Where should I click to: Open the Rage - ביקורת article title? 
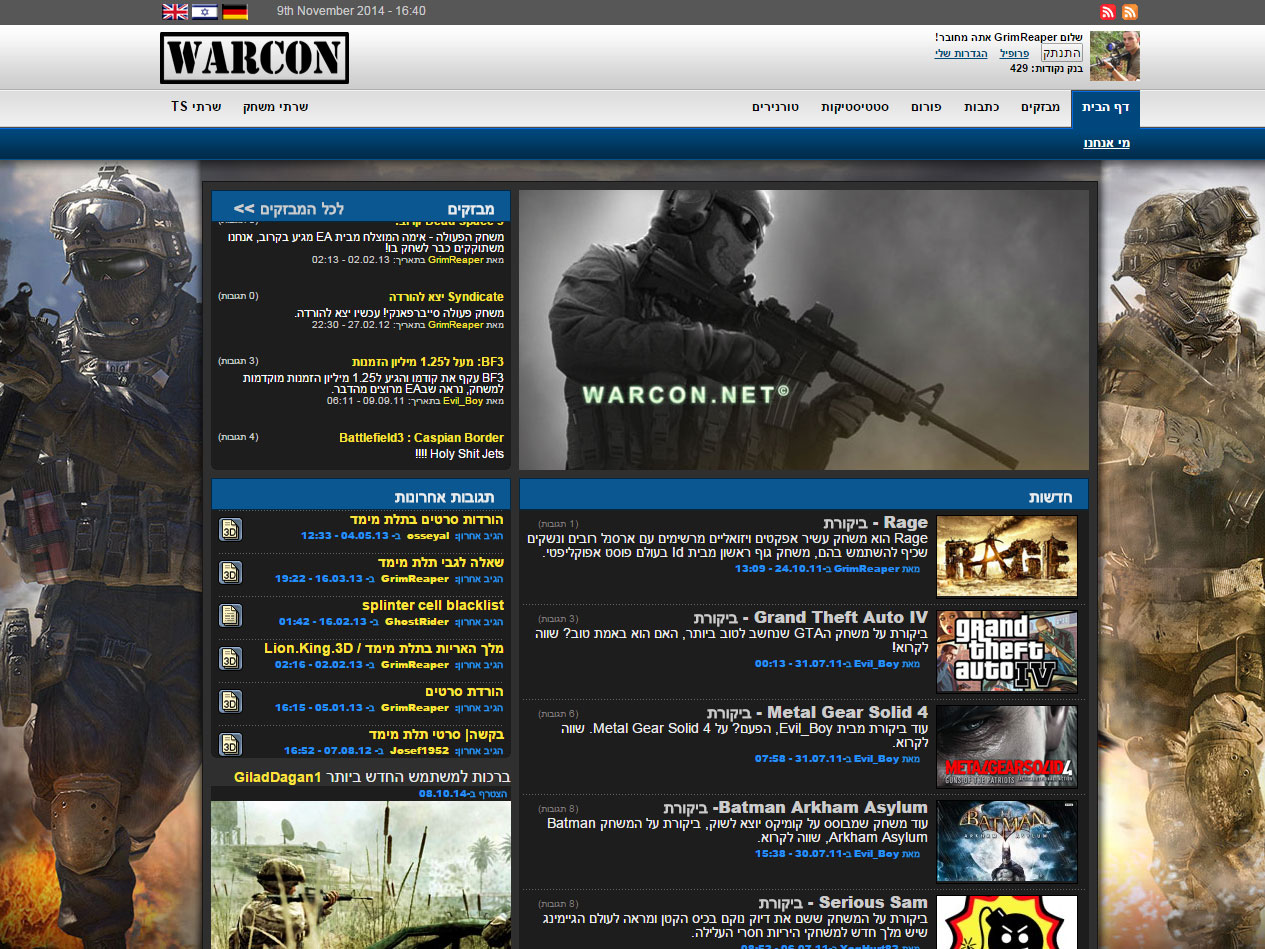(875, 522)
